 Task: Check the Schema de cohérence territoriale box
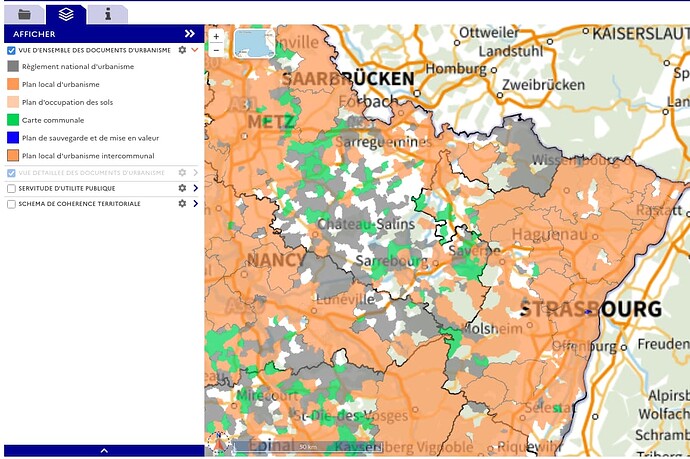click(11, 204)
